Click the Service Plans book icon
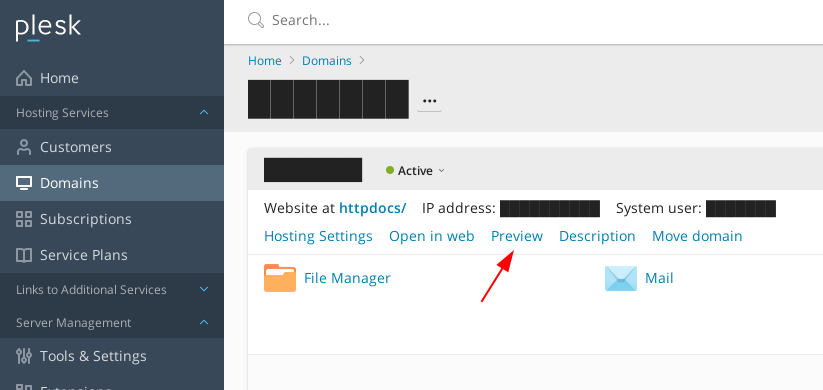This screenshot has width=823, height=390. click(24, 255)
